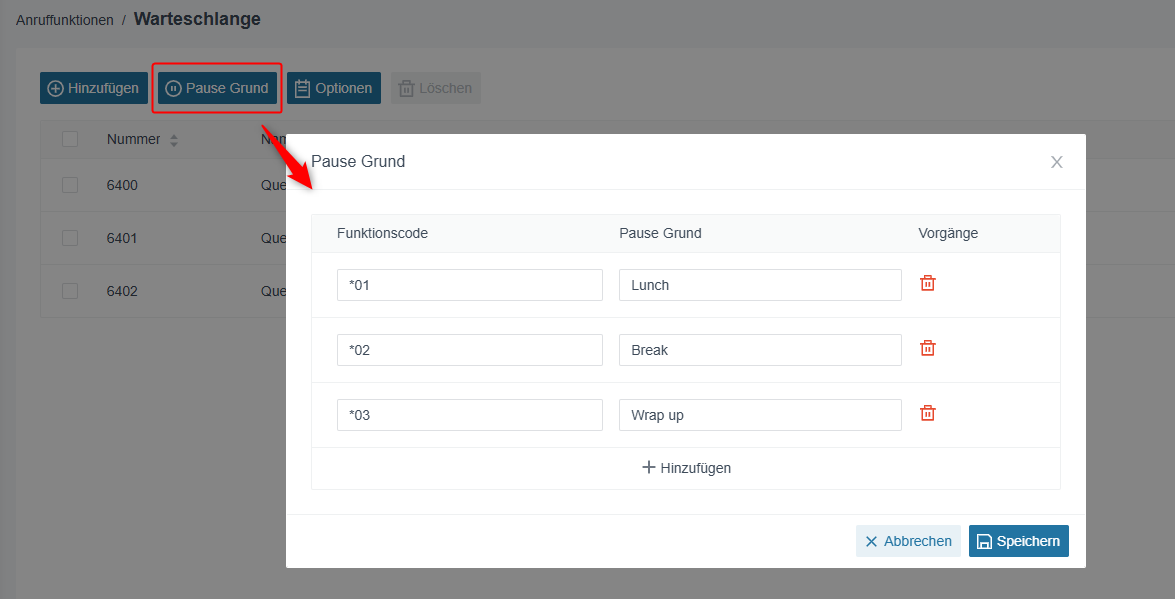Click the queue number 6402 cell
Image resolution: width=1175 pixels, height=599 pixels.
pos(122,292)
